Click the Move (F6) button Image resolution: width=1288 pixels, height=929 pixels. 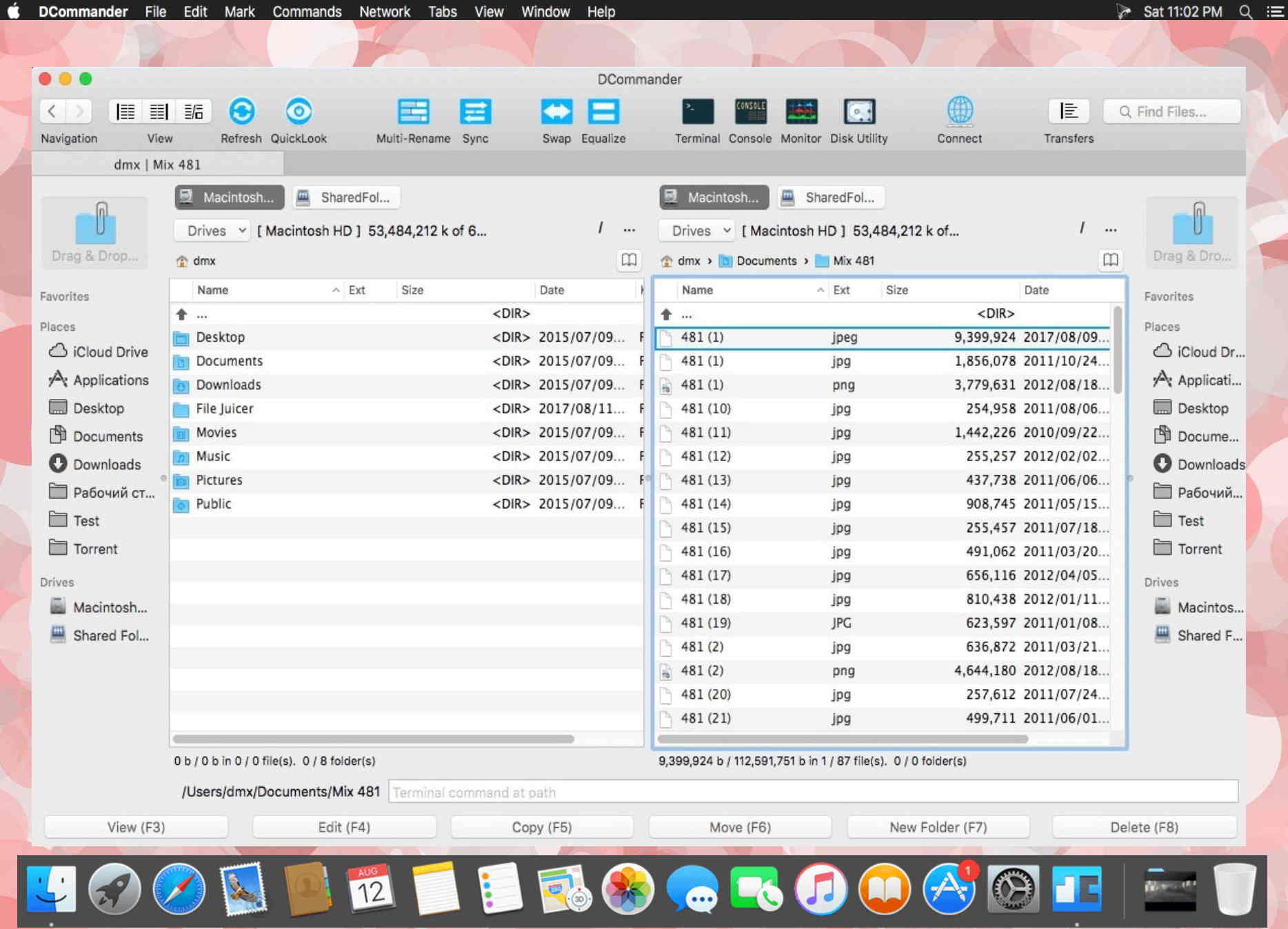point(740,827)
